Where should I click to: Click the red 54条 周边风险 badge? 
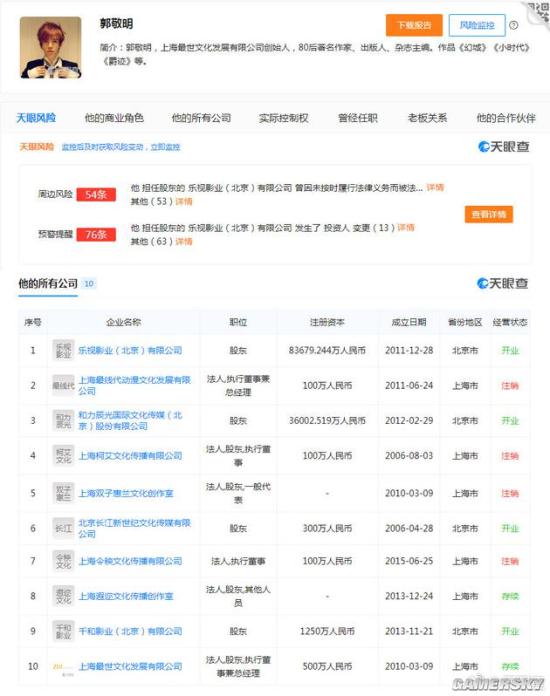coord(96,194)
